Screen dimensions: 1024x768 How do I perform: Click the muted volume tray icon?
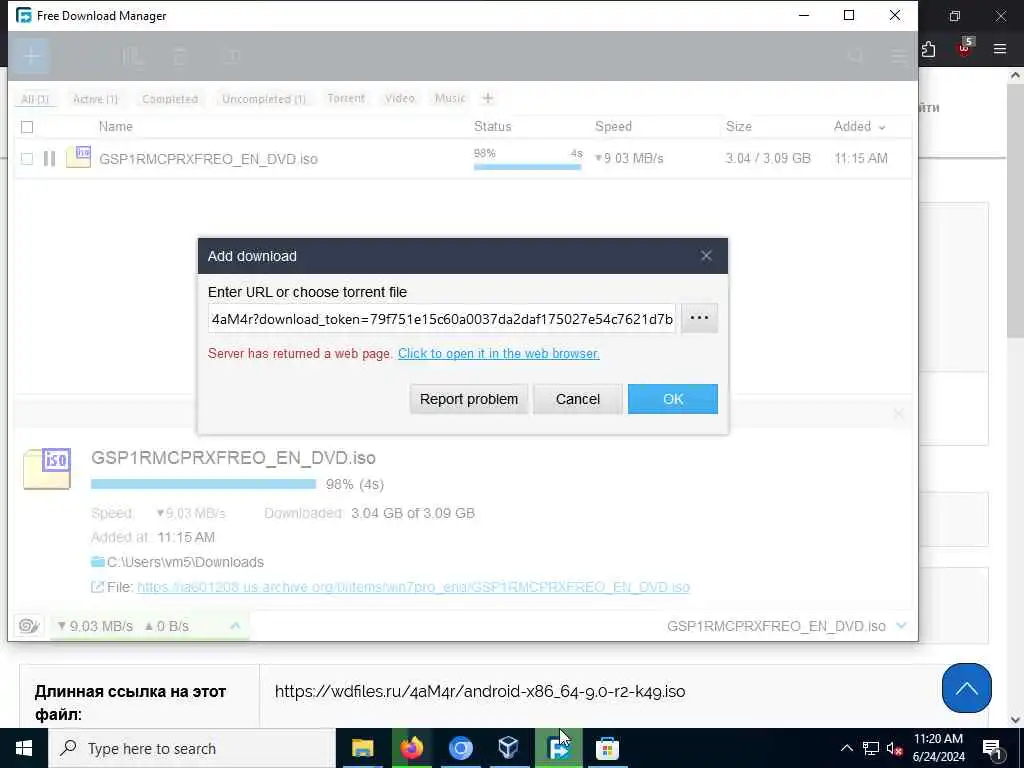pos(894,748)
